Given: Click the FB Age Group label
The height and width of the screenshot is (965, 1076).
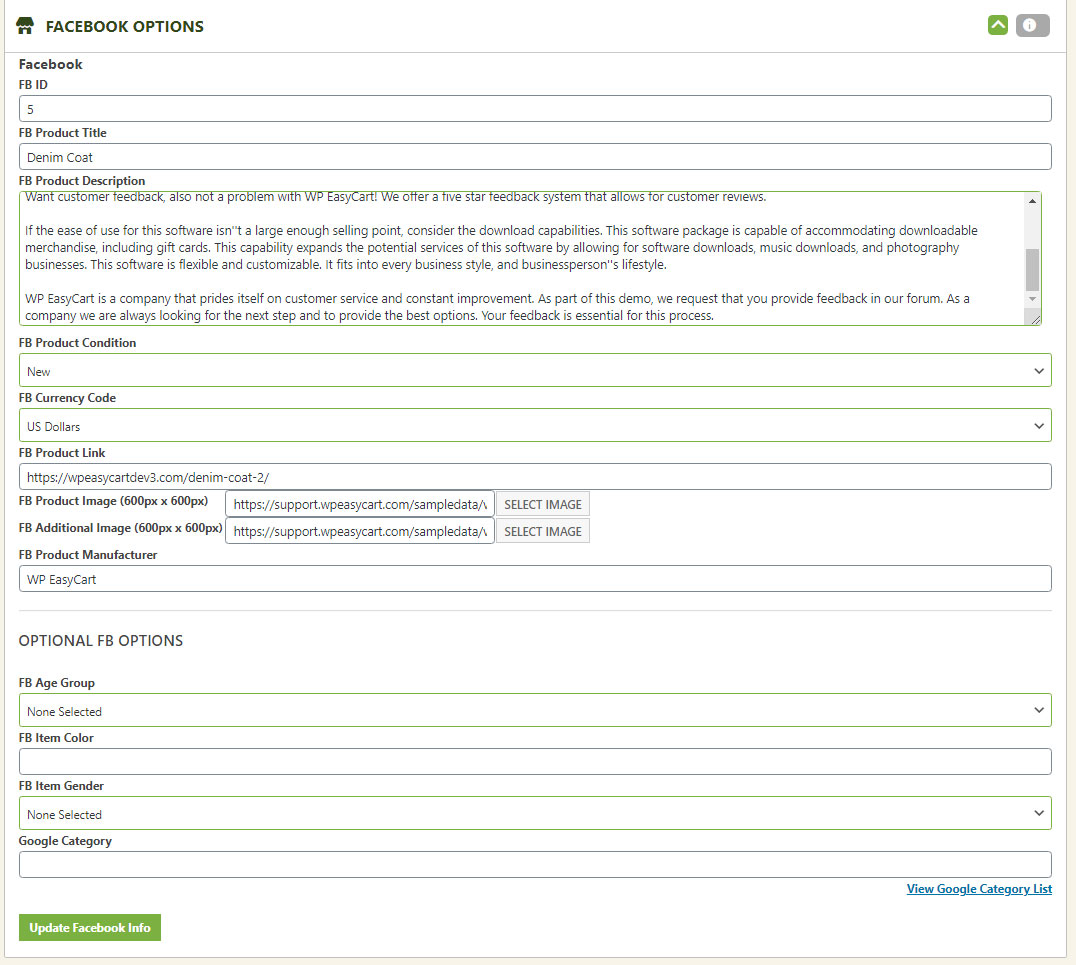Looking at the screenshot, I should pos(57,683).
